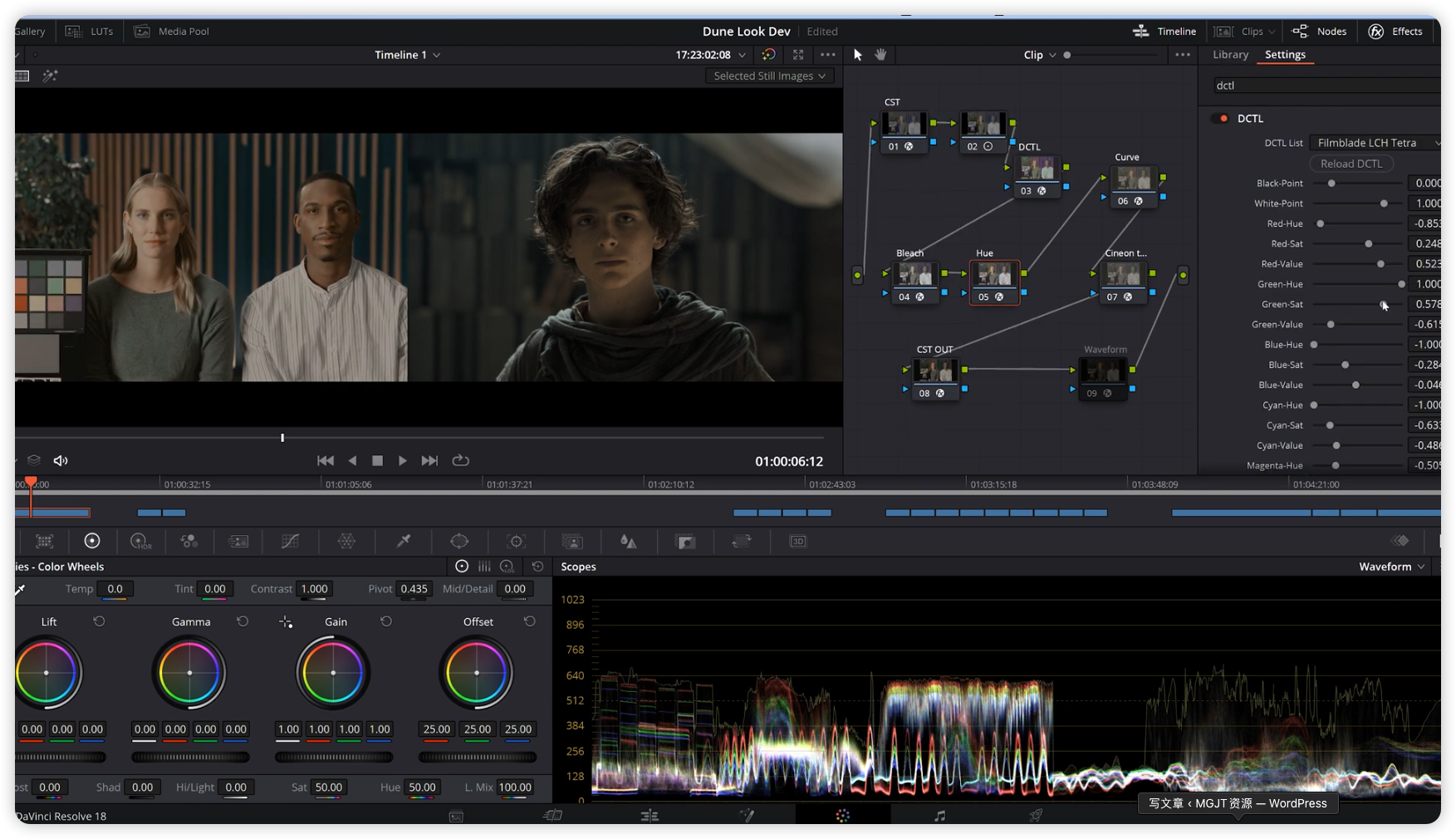
Task: Open the DCTL List dropdown
Action: point(1375,143)
